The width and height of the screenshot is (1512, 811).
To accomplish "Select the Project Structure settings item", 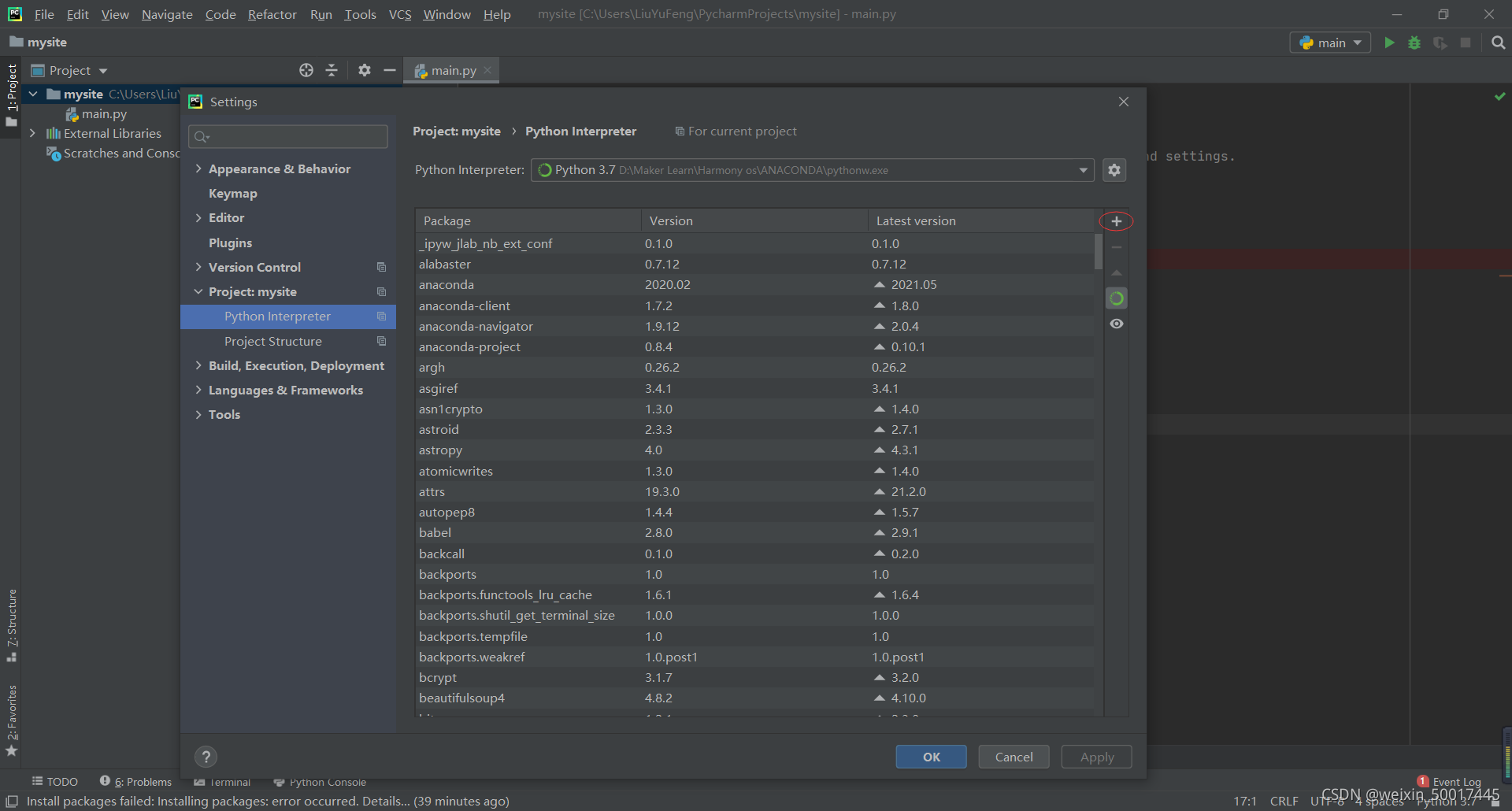I will 273,341.
